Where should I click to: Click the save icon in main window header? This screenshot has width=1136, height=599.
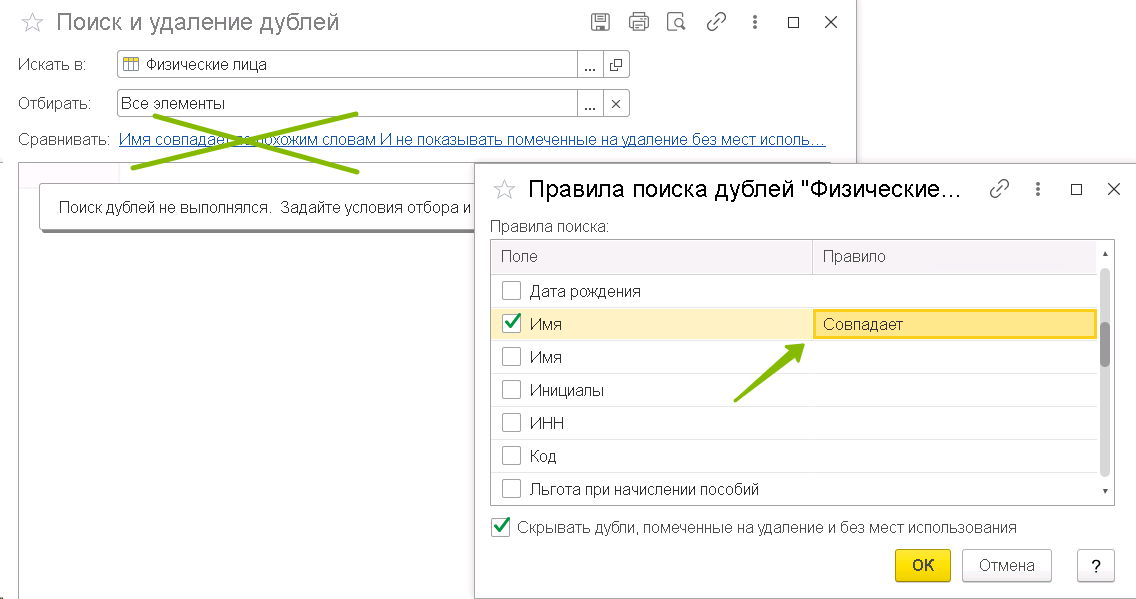point(600,22)
